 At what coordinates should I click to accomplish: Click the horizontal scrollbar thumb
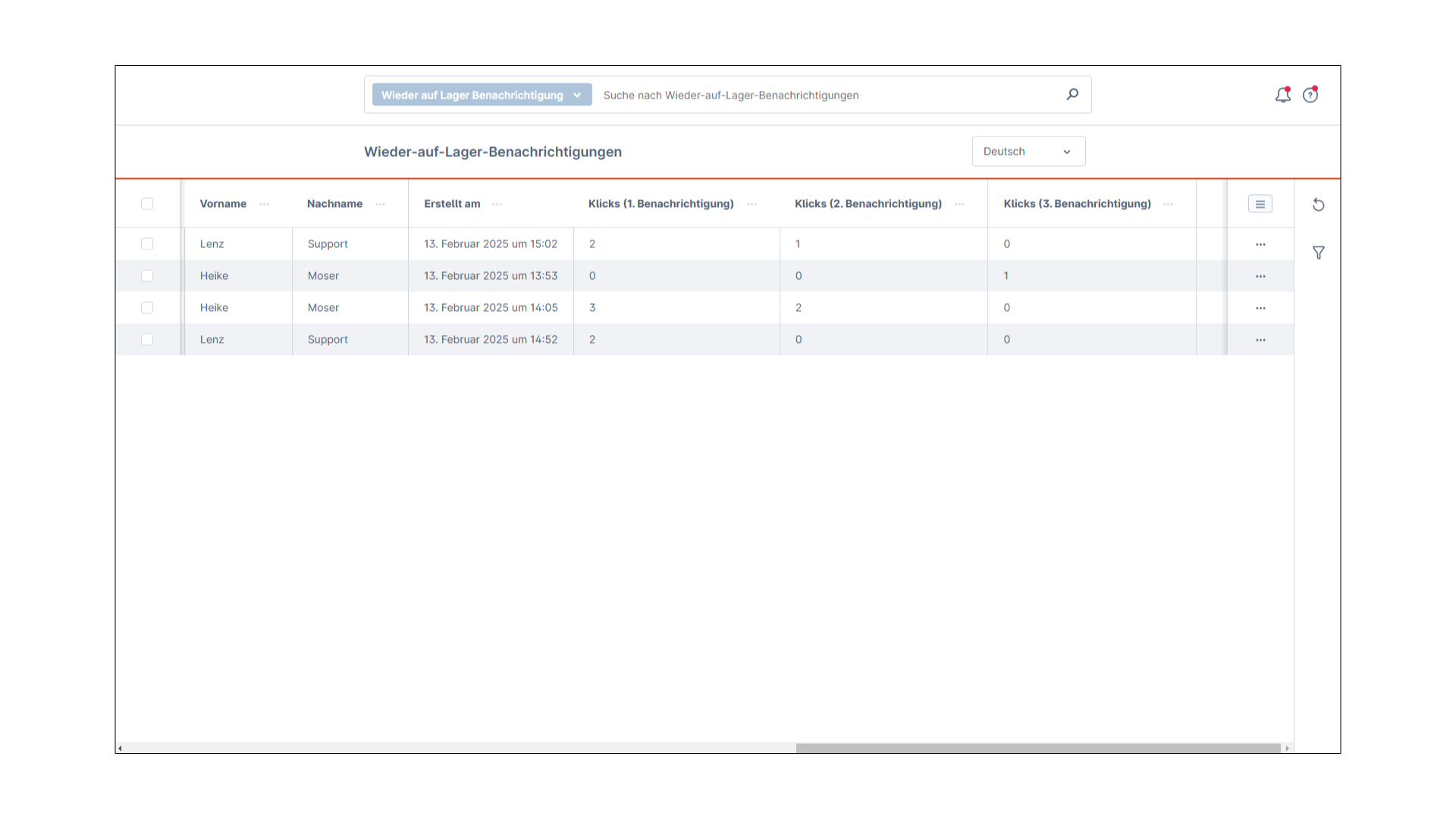tap(1038, 748)
